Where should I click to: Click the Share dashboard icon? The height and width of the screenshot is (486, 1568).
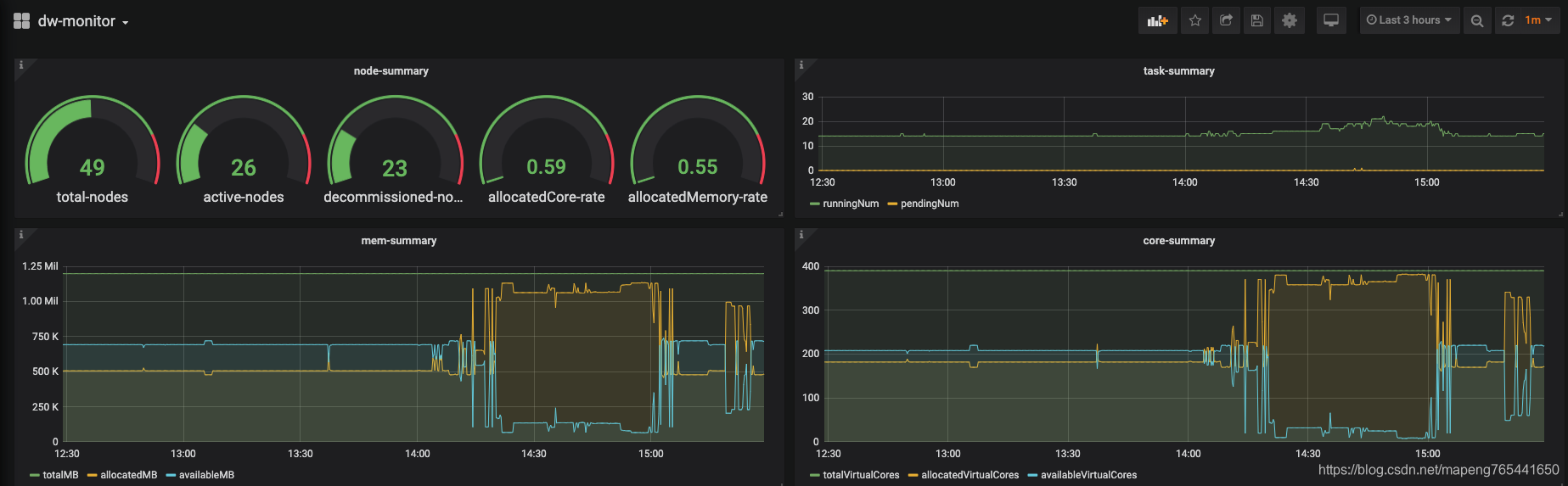(x=1226, y=20)
